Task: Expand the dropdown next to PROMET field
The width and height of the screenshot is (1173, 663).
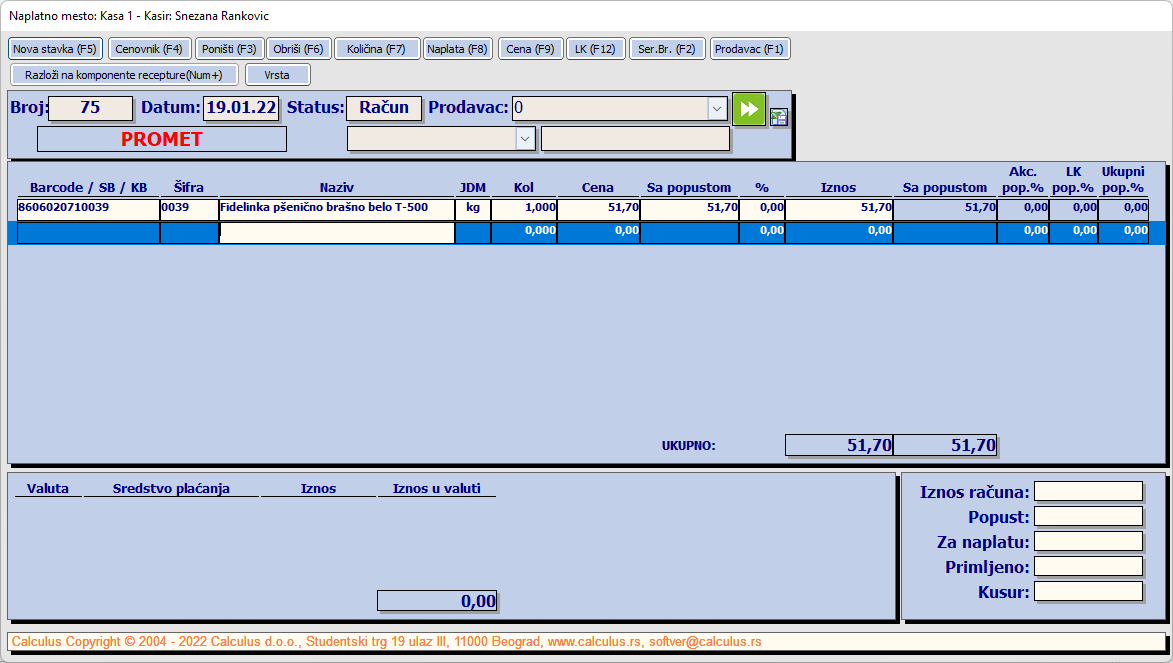Action: coord(525,139)
